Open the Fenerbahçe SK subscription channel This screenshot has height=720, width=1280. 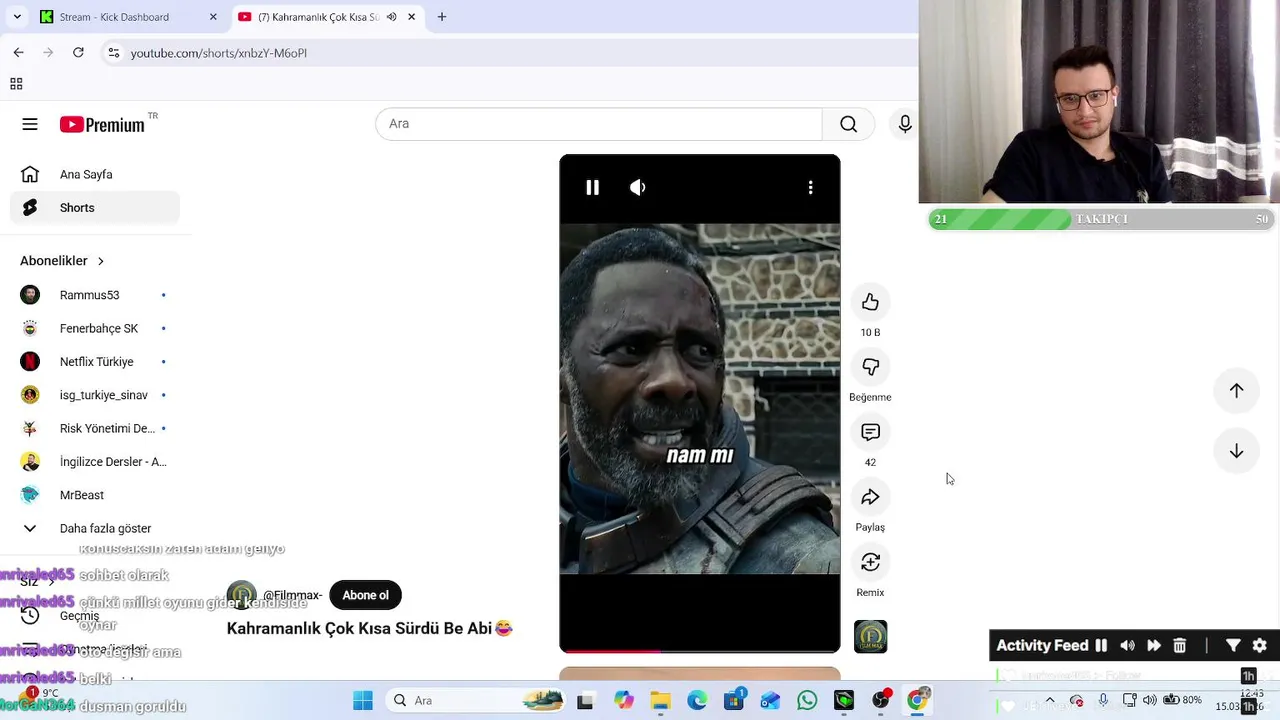[x=95, y=328]
